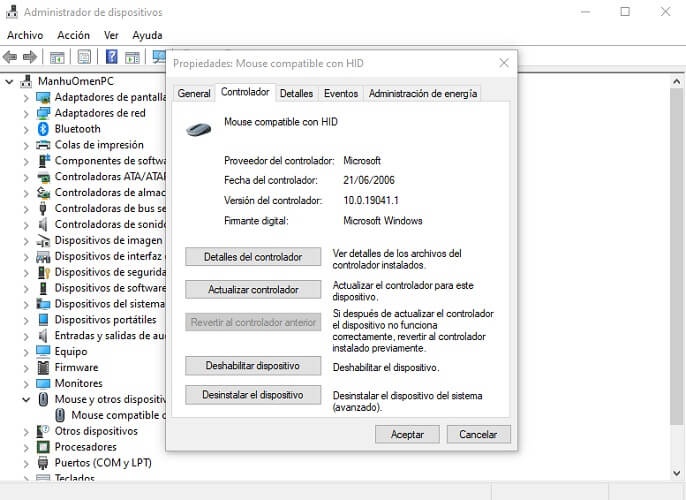This screenshot has width=686, height=500.
Task: Click the Dispositivos del sistema folder icon
Action: click(43, 304)
